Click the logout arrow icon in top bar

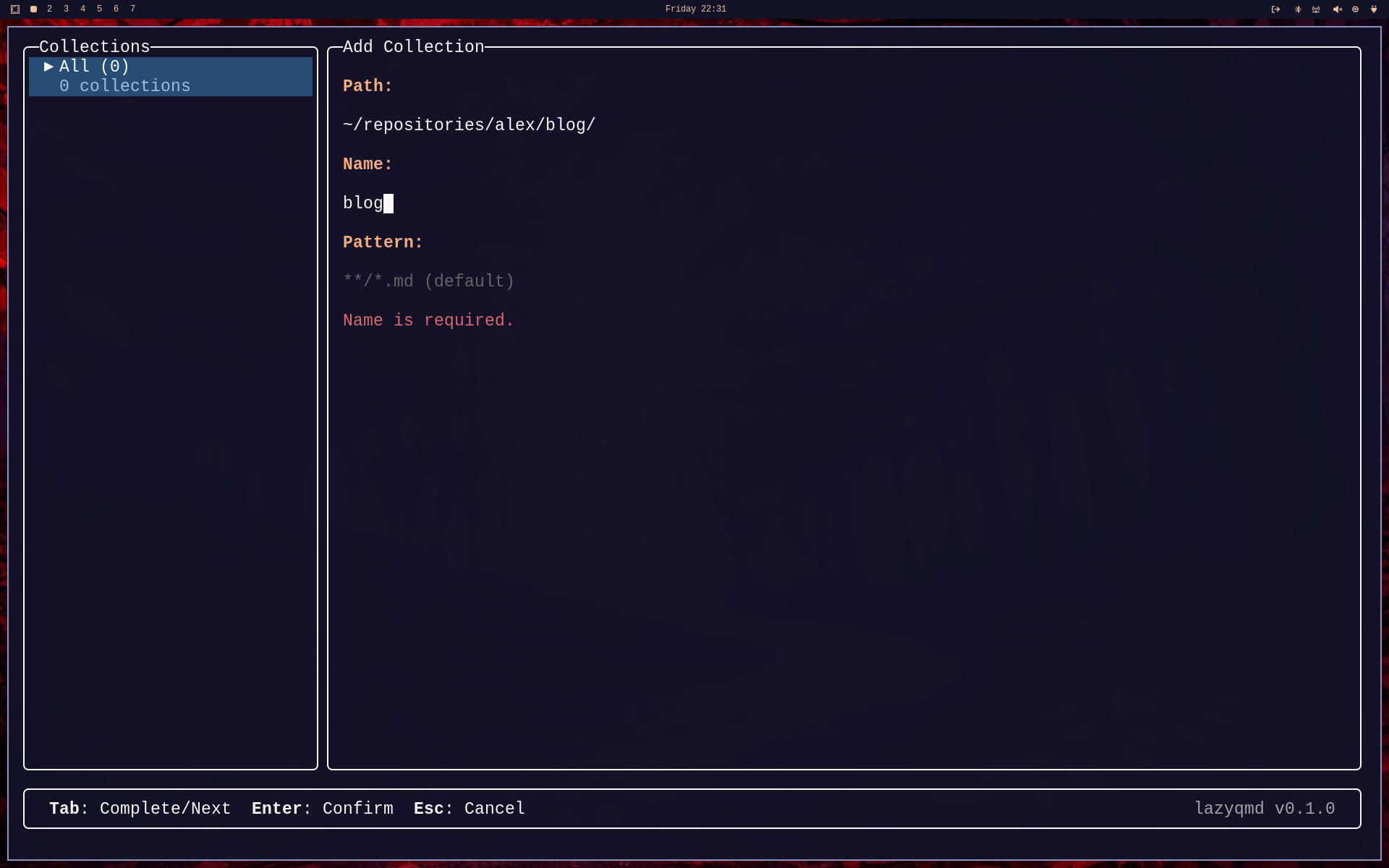[1275, 9]
